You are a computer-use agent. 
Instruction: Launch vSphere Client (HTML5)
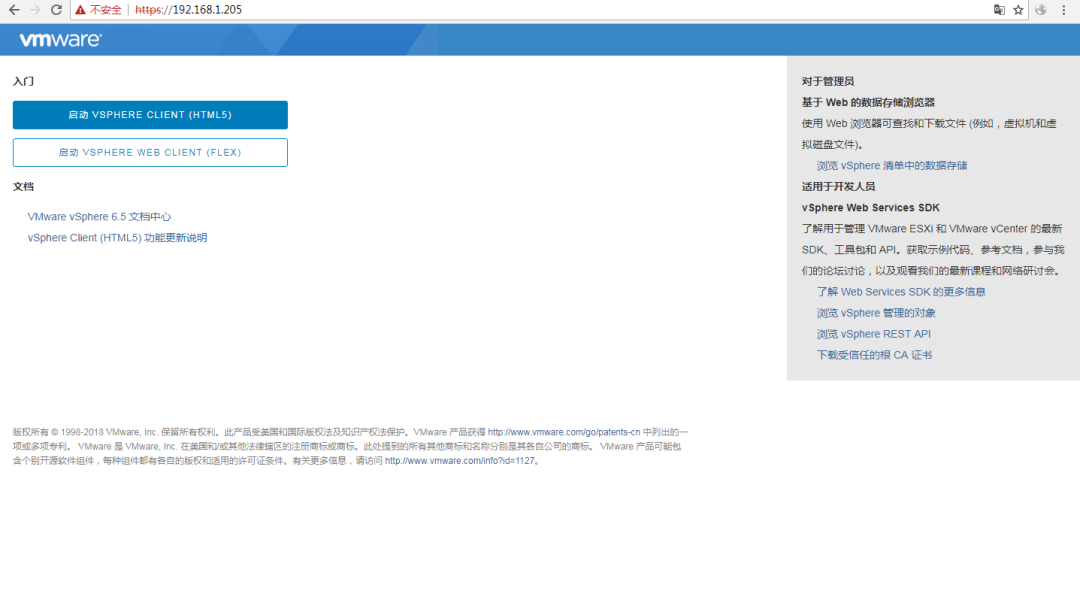pyautogui.click(x=150, y=115)
